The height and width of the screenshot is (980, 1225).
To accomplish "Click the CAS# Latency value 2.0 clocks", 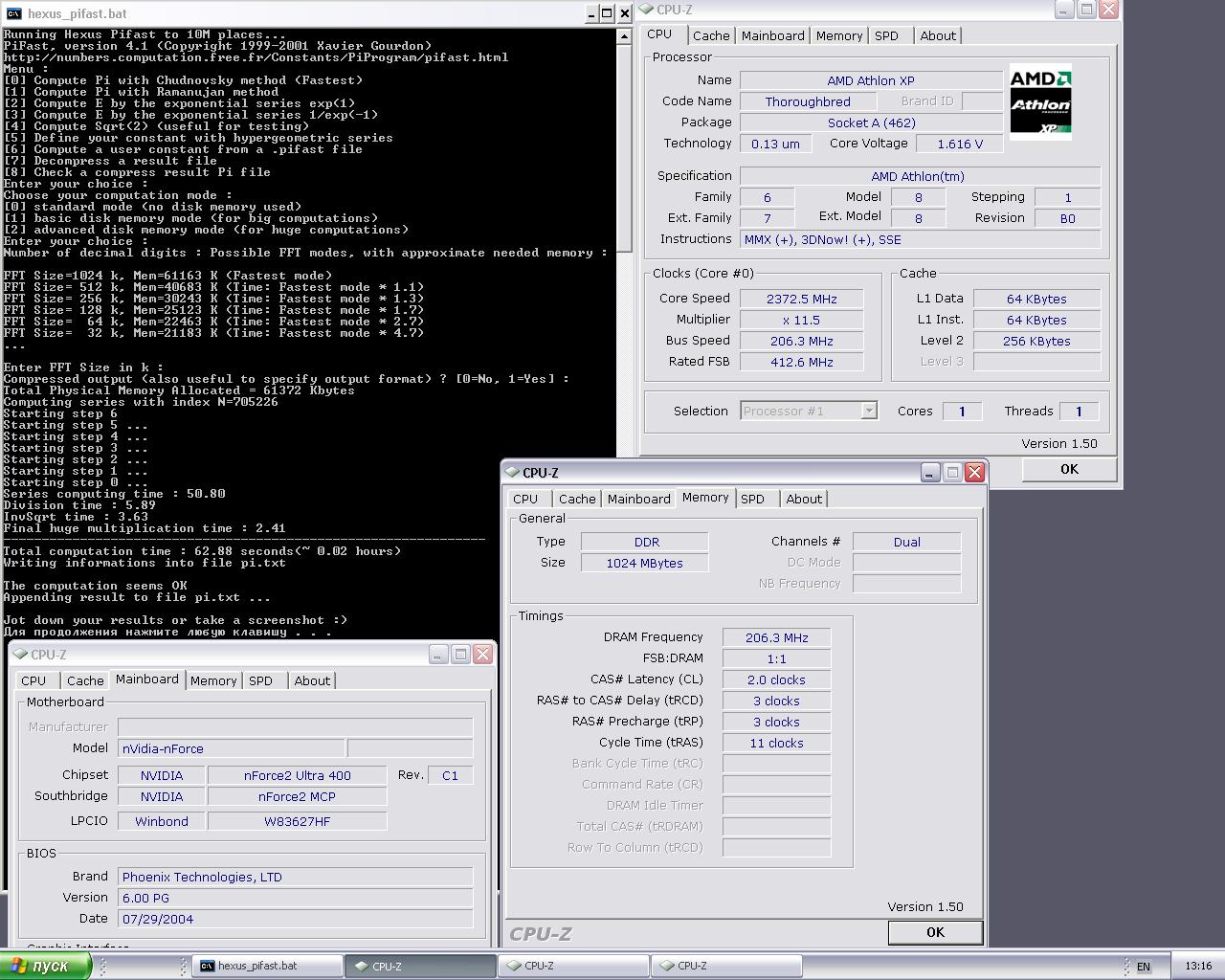I will tap(776, 679).
